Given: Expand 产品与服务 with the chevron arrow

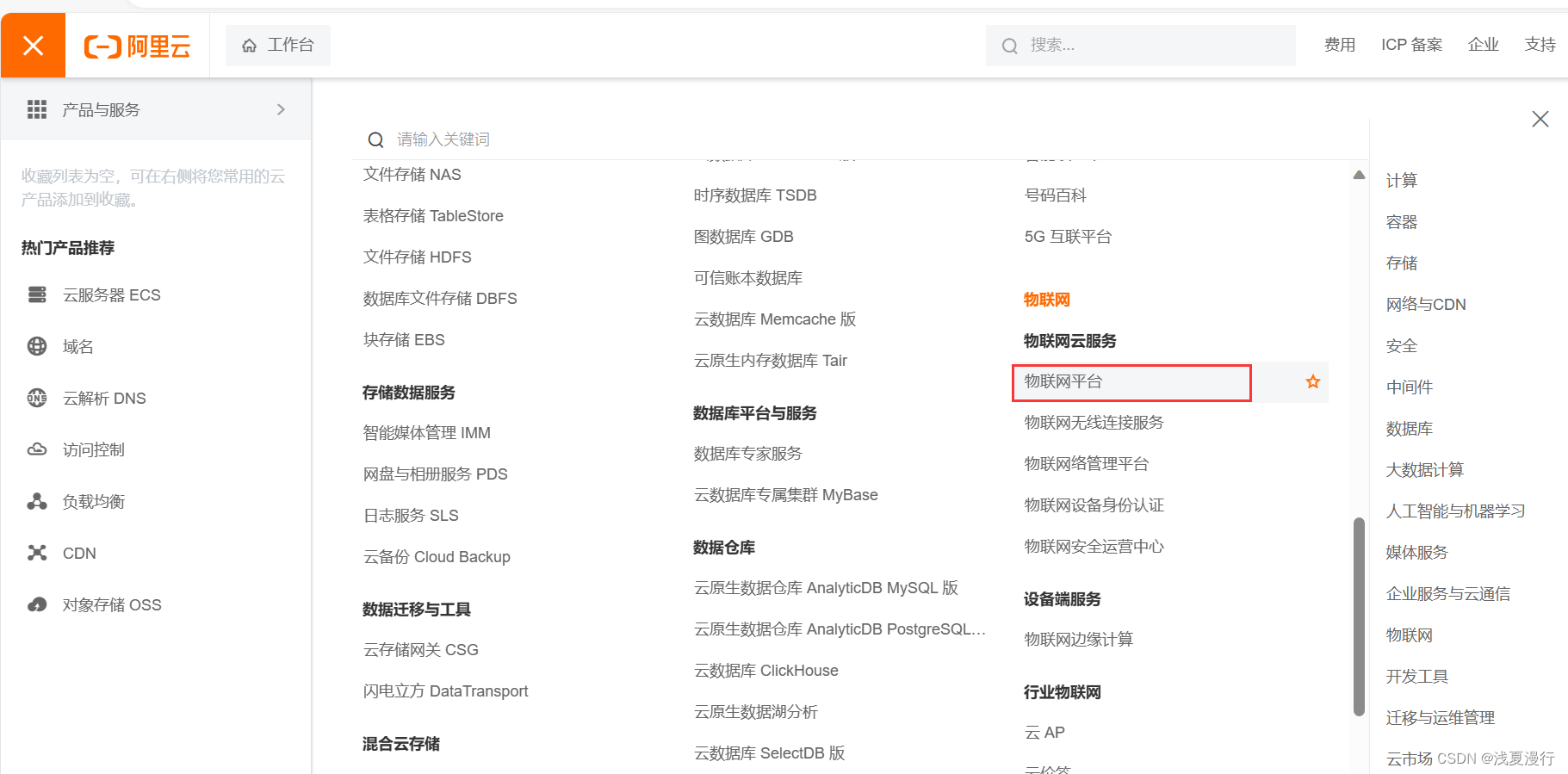Looking at the screenshot, I should pyautogui.click(x=281, y=109).
